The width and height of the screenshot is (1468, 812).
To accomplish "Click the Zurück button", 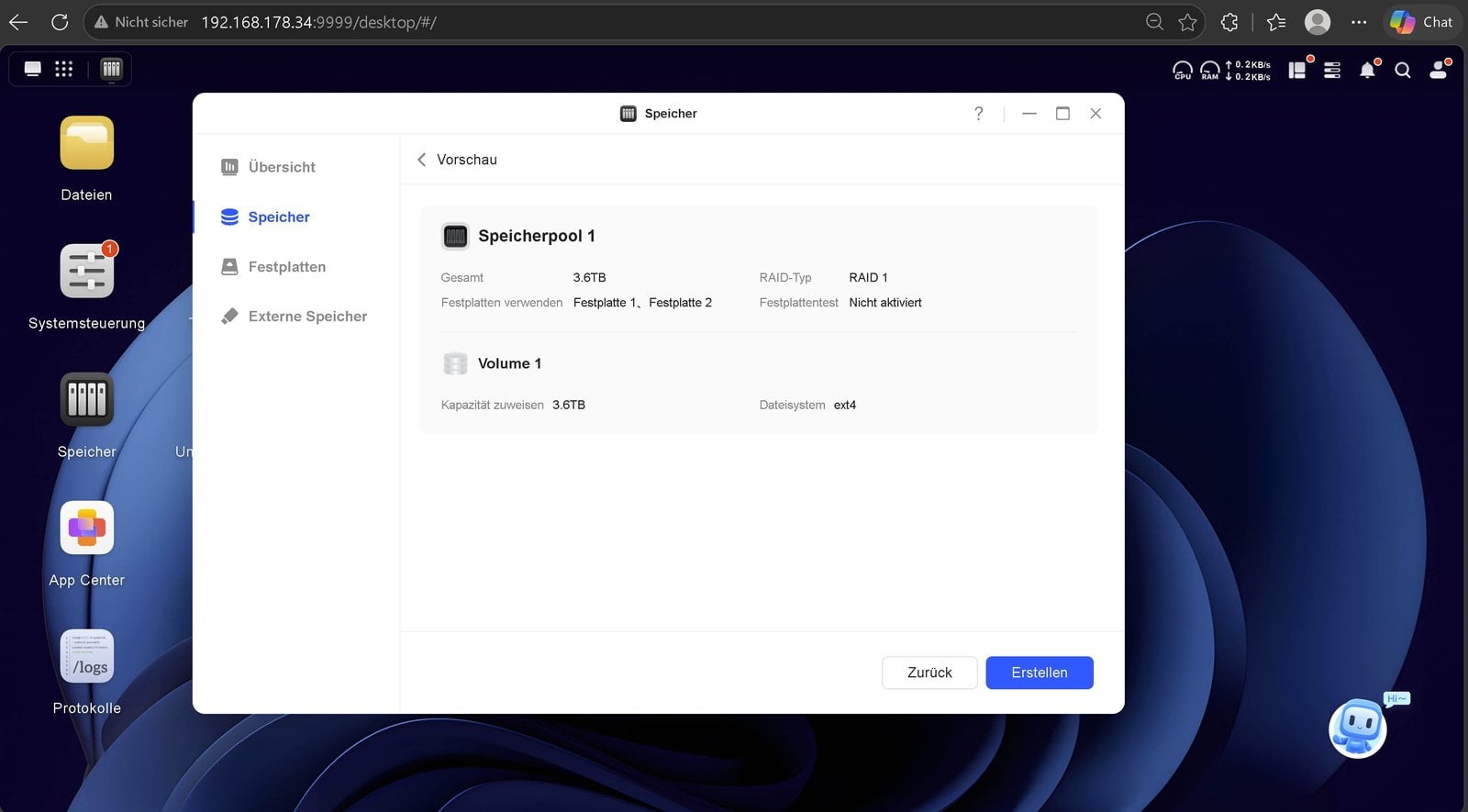I will 929,673.
